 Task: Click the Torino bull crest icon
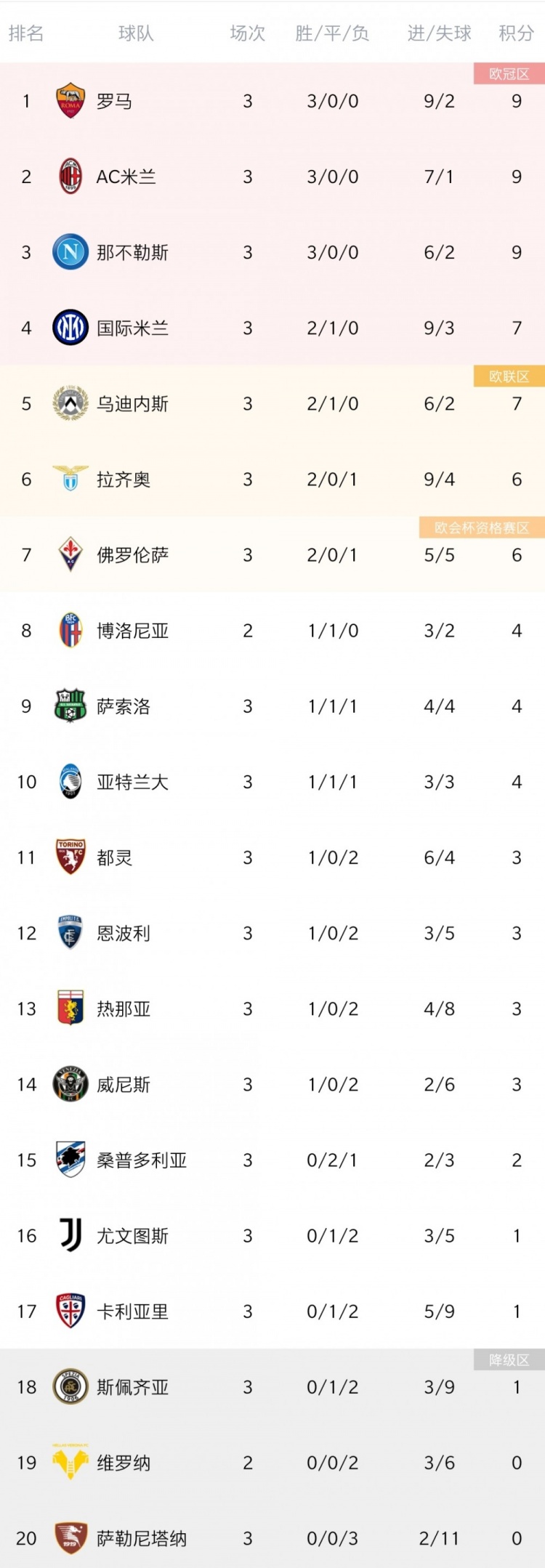pos(70,857)
